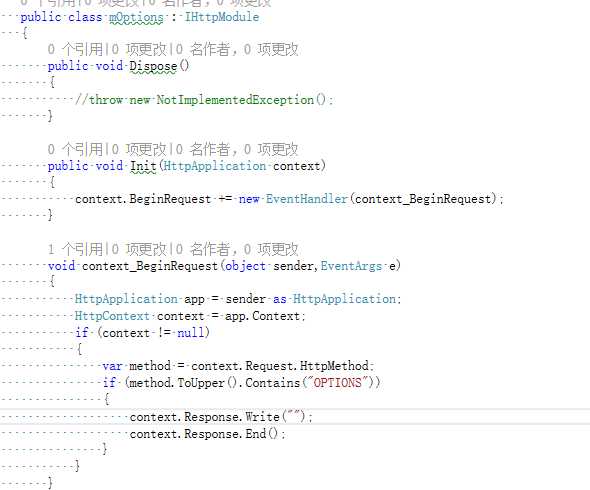This screenshot has height=490, width=590.
Task: Open '0 名作者, 0 项更改' CodeLens above Init
Action: click(237, 149)
